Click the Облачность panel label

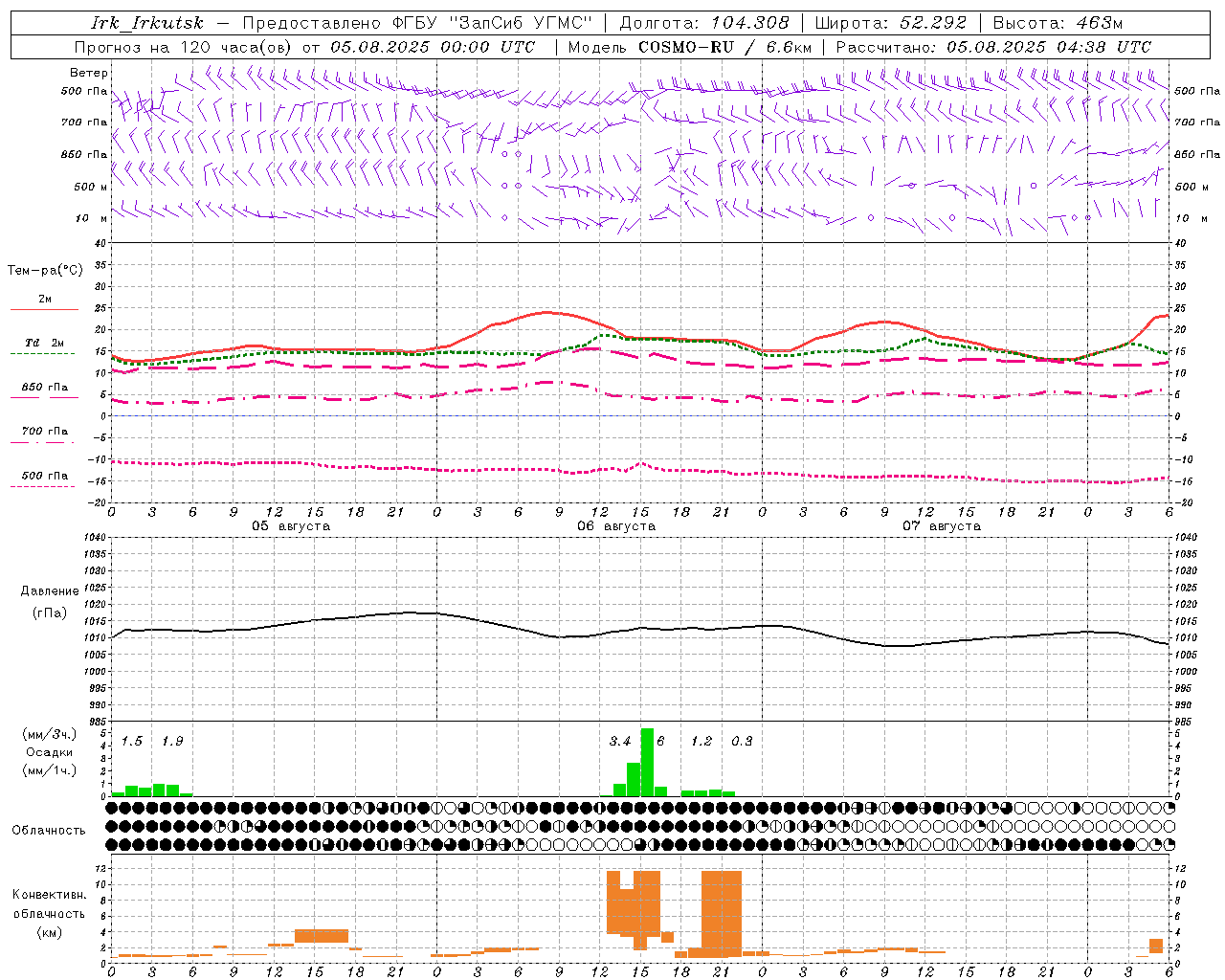49,831
